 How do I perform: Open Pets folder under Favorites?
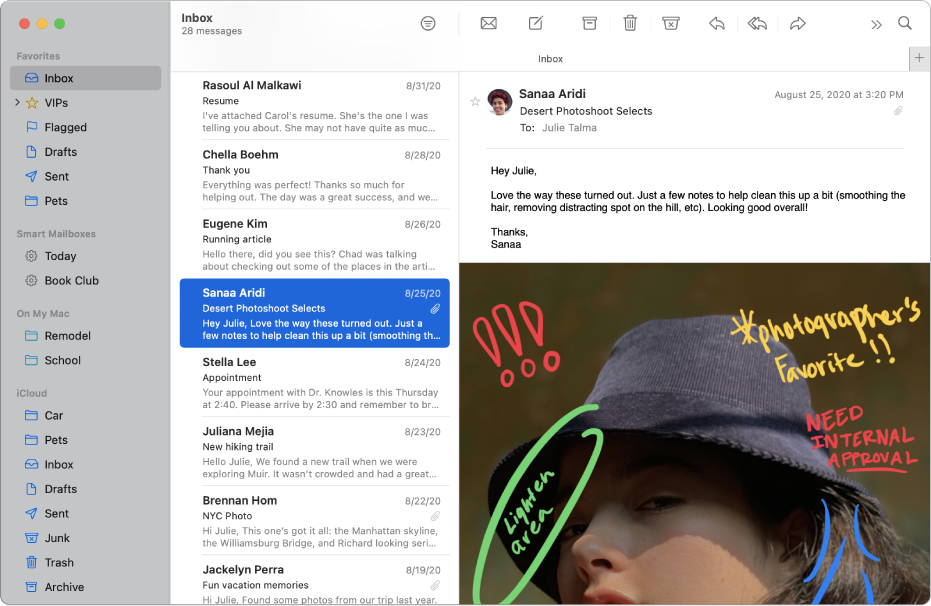click(86, 201)
